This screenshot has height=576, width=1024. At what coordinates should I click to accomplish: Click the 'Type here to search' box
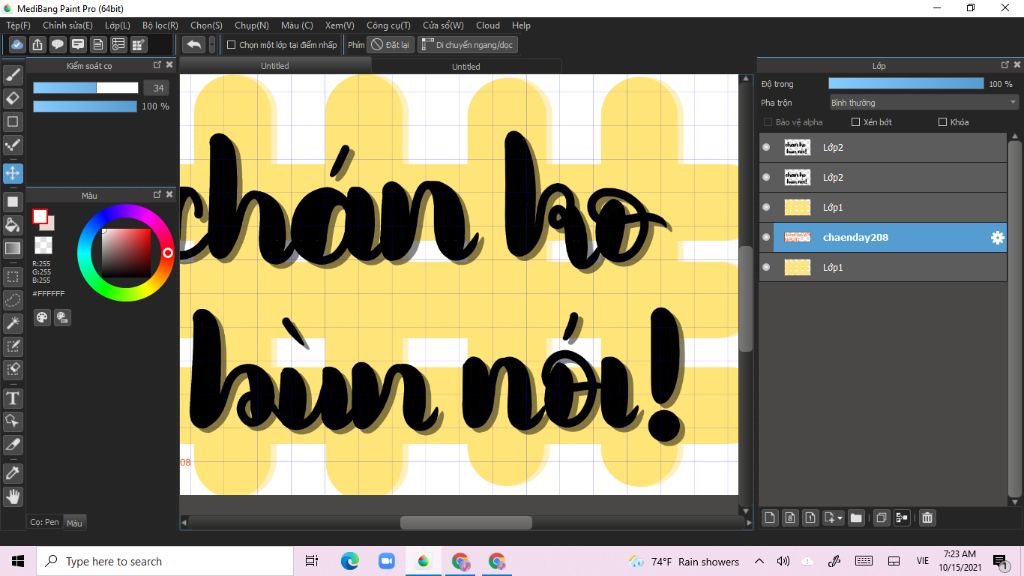(x=165, y=561)
